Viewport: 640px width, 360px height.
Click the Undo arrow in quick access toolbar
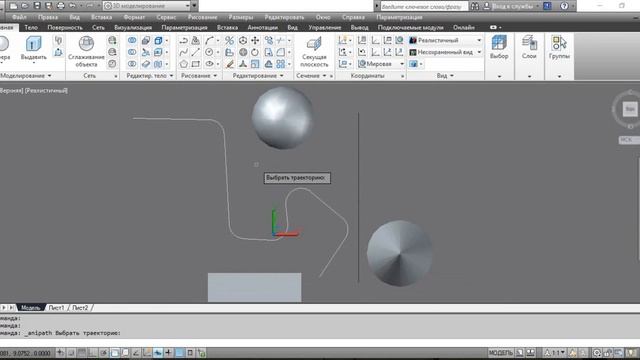point(73,6)
